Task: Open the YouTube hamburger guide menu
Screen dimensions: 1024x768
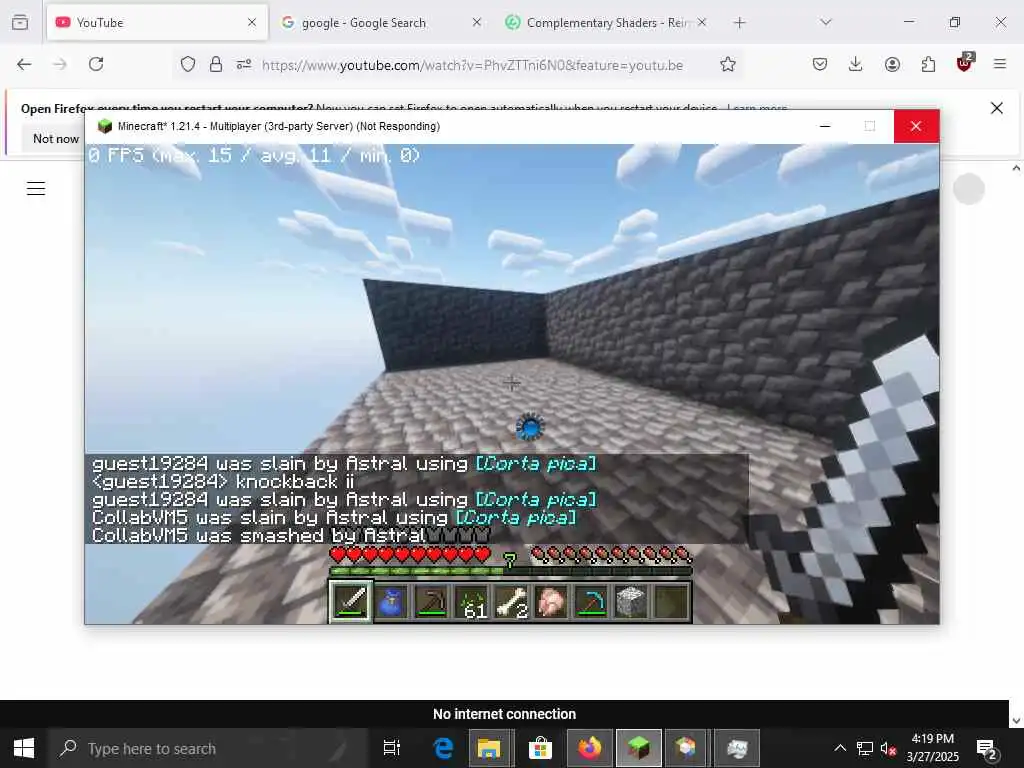Action: (x=36, y=189)
